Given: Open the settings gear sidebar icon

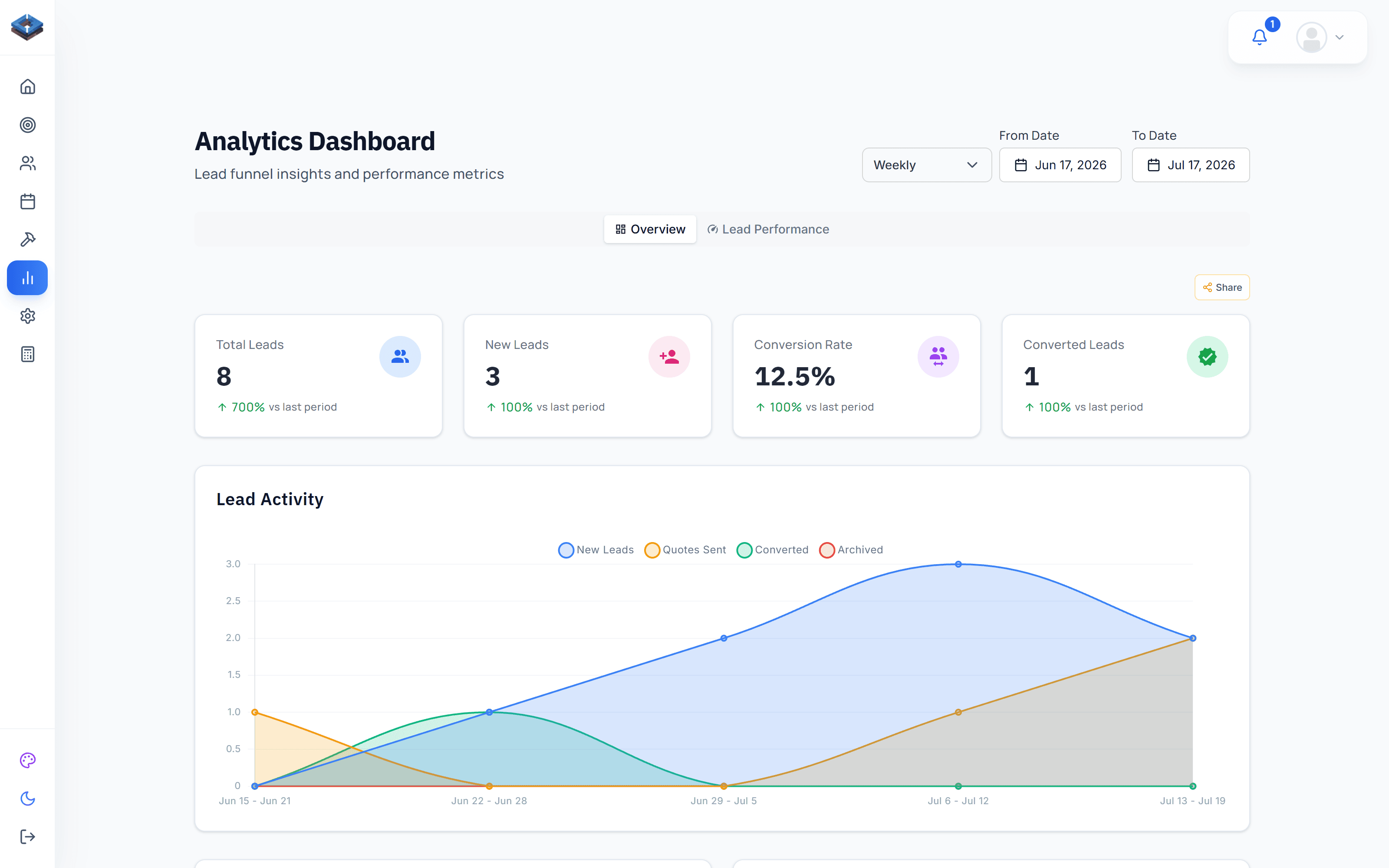Looking at the screenshot, I should [27, 316].
